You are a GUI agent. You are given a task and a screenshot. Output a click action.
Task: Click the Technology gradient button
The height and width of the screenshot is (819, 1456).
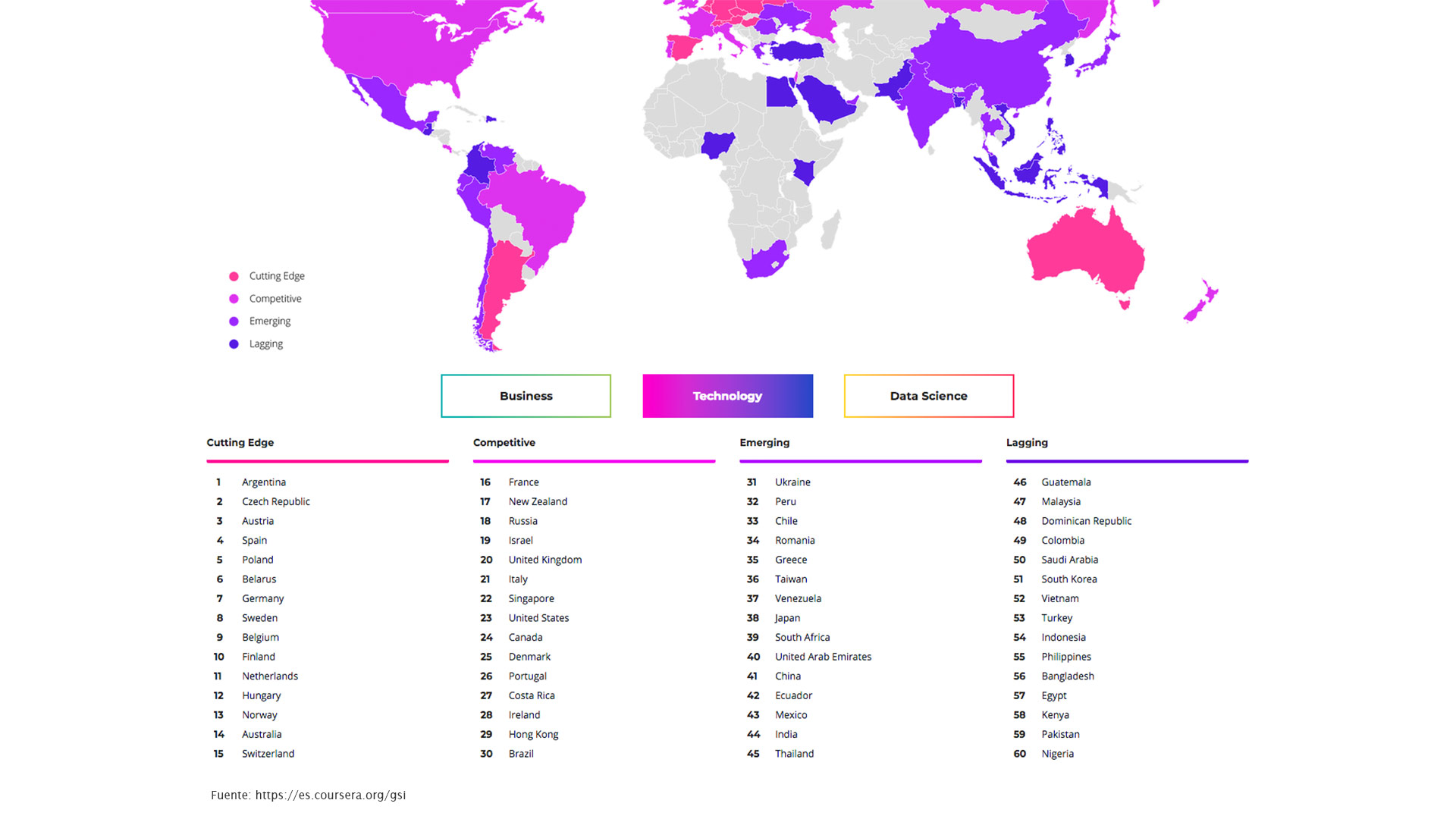[727, 395]
